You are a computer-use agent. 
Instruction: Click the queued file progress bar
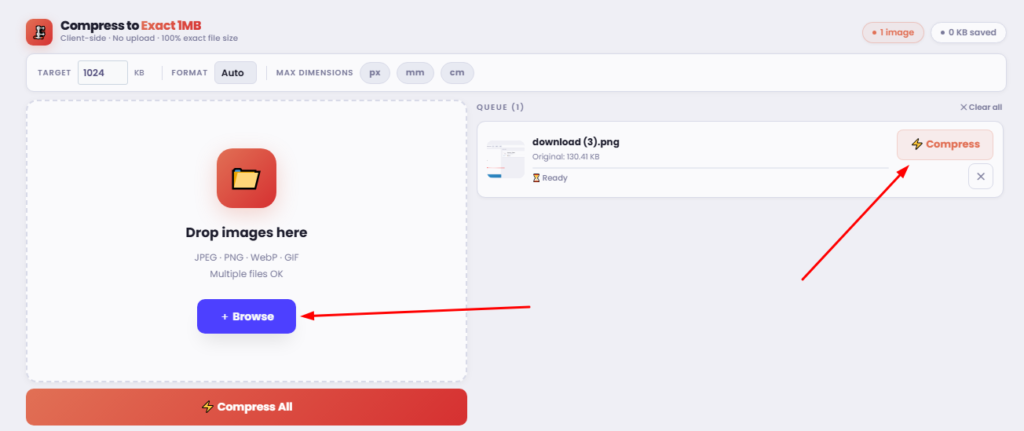pyautogui.click(x=710, y=168)
